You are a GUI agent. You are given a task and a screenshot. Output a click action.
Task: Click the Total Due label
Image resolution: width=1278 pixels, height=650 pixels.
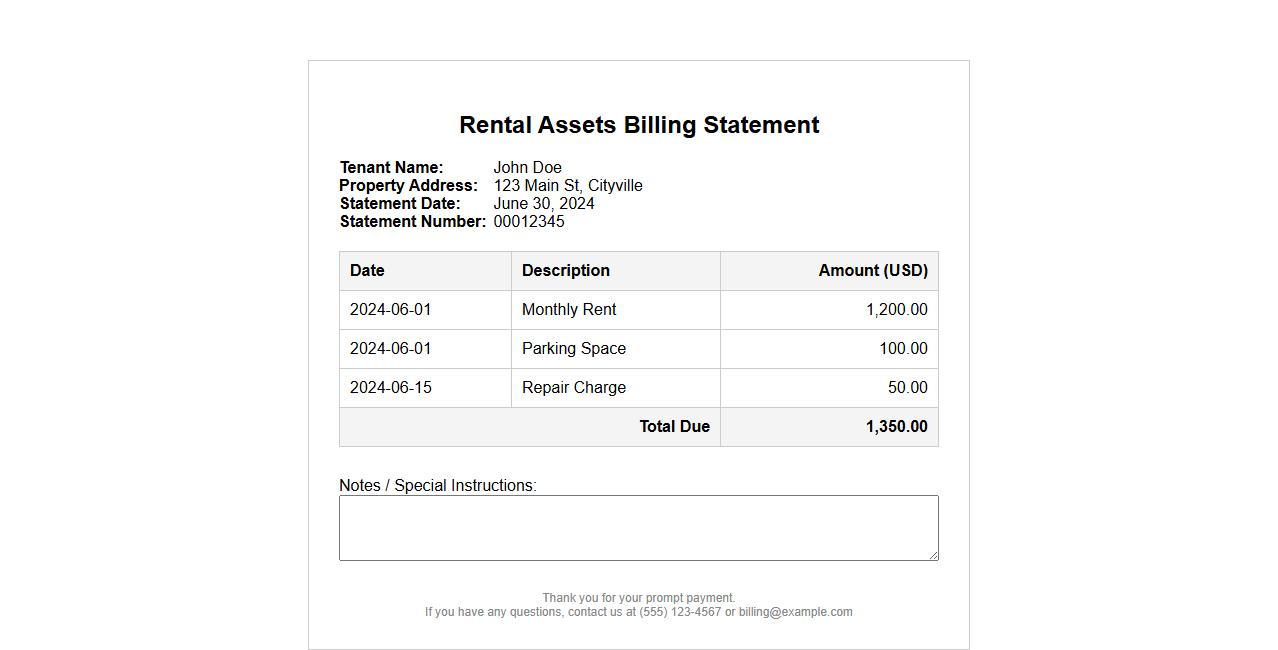click(x=674, y=427)
